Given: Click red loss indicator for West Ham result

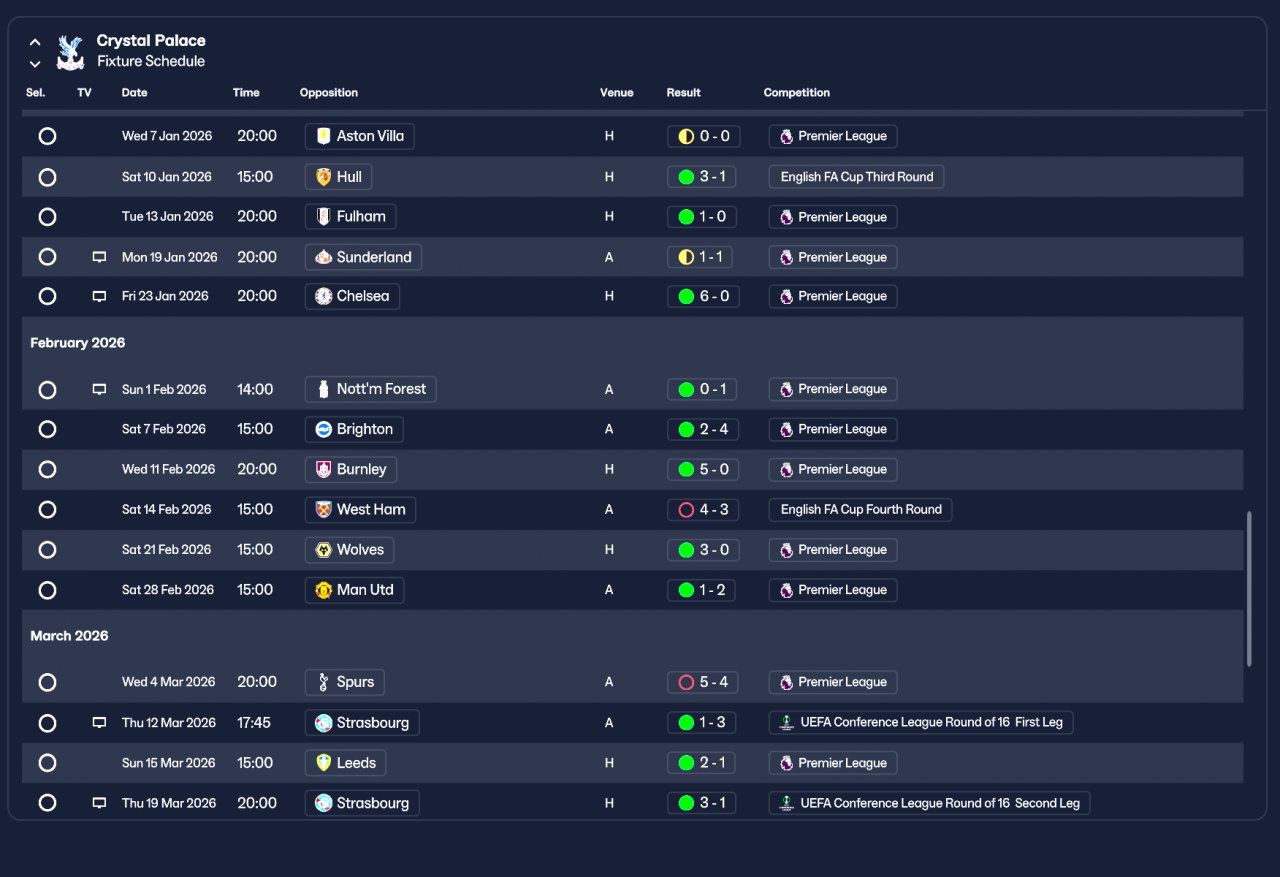Looking at the screenshot, I should tap(686, 509).
